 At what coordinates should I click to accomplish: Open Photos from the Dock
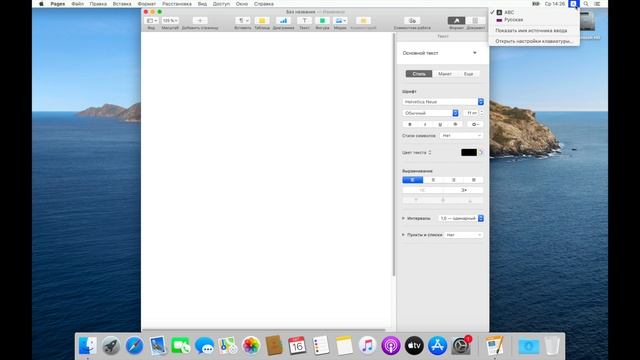click(x=251, y=346)
